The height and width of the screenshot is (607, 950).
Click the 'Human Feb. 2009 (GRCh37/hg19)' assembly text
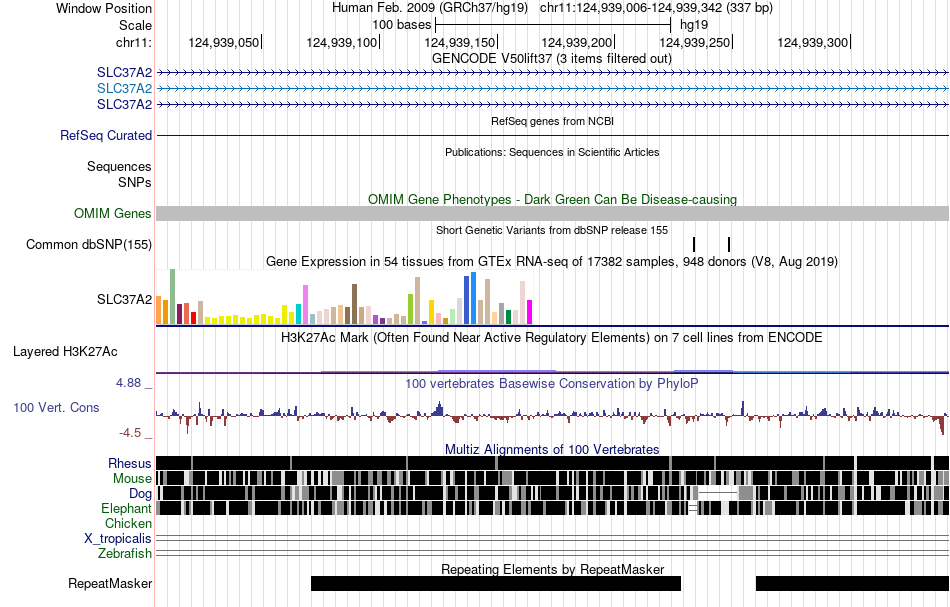(x=430, y=8)
